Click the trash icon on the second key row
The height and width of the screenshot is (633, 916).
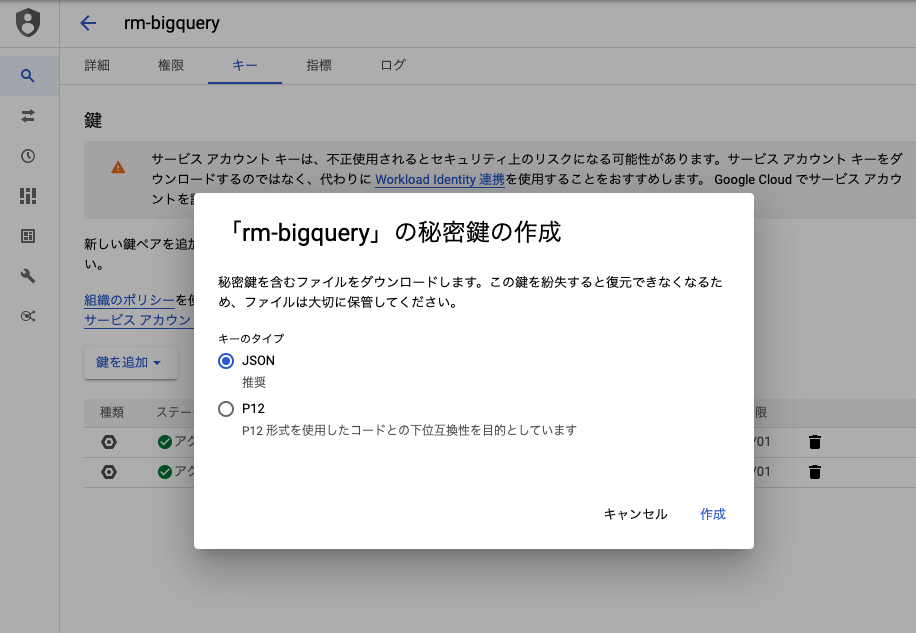click(x=815, y=471)
